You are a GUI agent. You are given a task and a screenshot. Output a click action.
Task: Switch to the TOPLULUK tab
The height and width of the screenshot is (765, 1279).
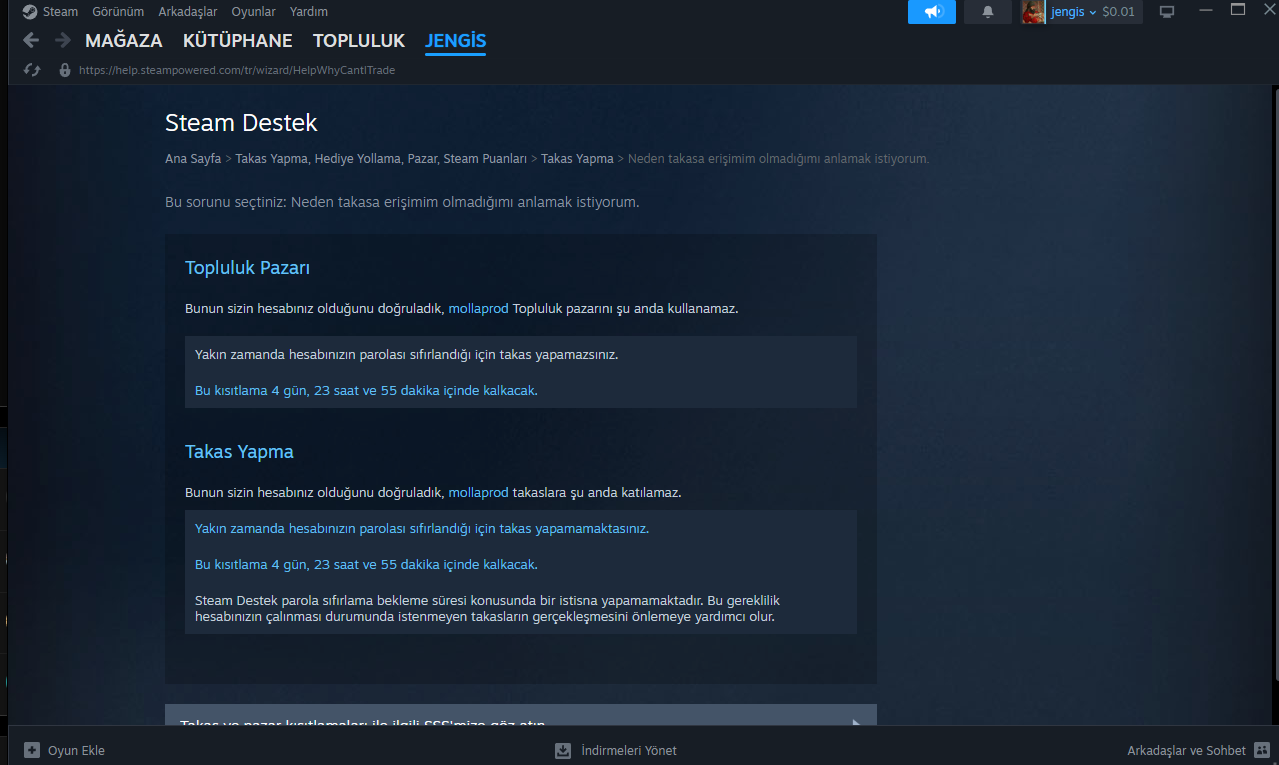tap(359, 41)
